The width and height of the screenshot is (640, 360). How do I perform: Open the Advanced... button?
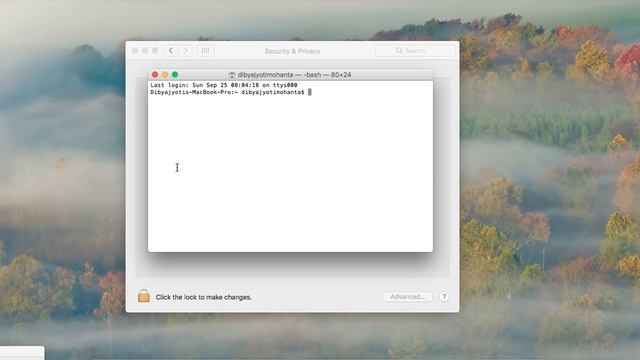coord(407,297)
